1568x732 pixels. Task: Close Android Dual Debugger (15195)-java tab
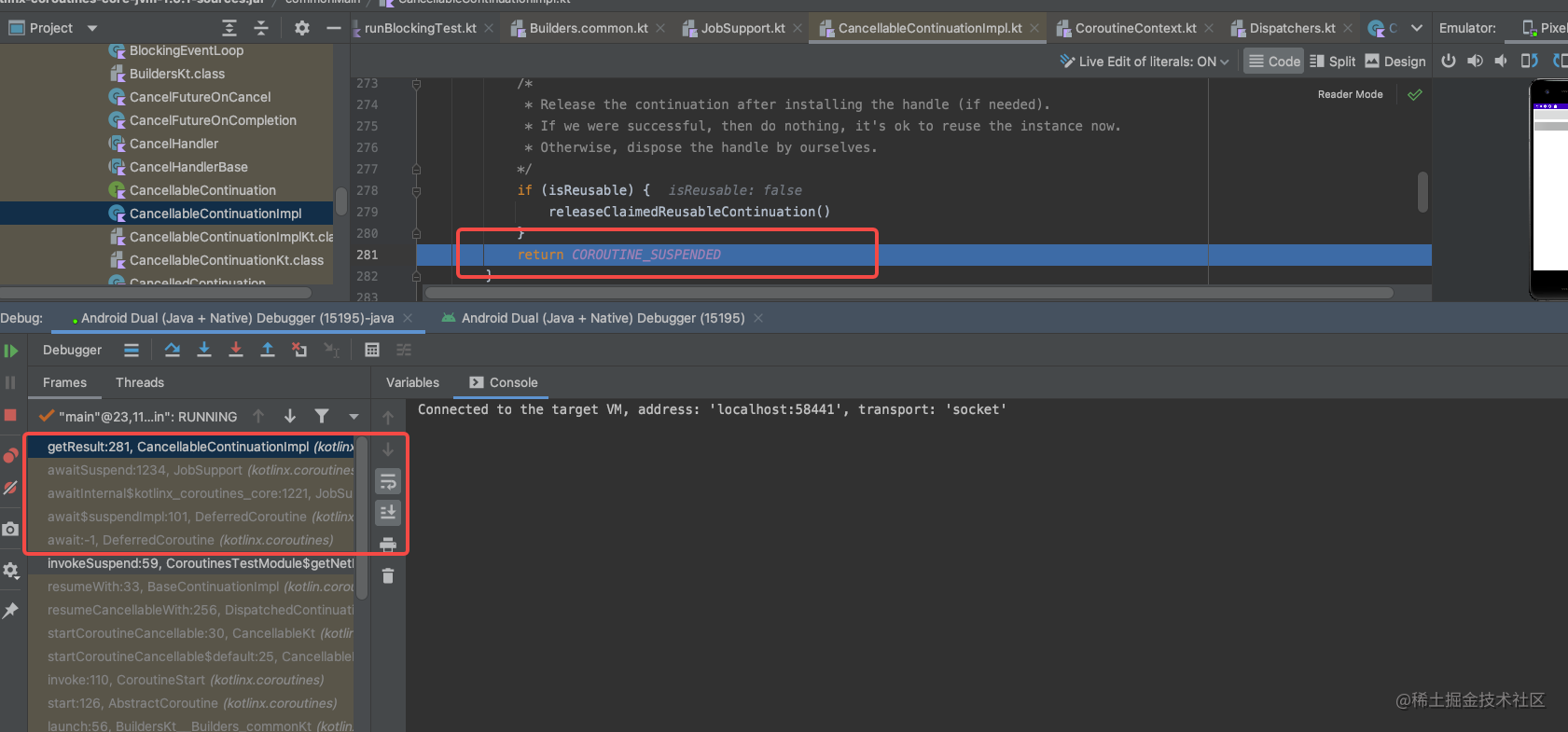coord(408,318)
